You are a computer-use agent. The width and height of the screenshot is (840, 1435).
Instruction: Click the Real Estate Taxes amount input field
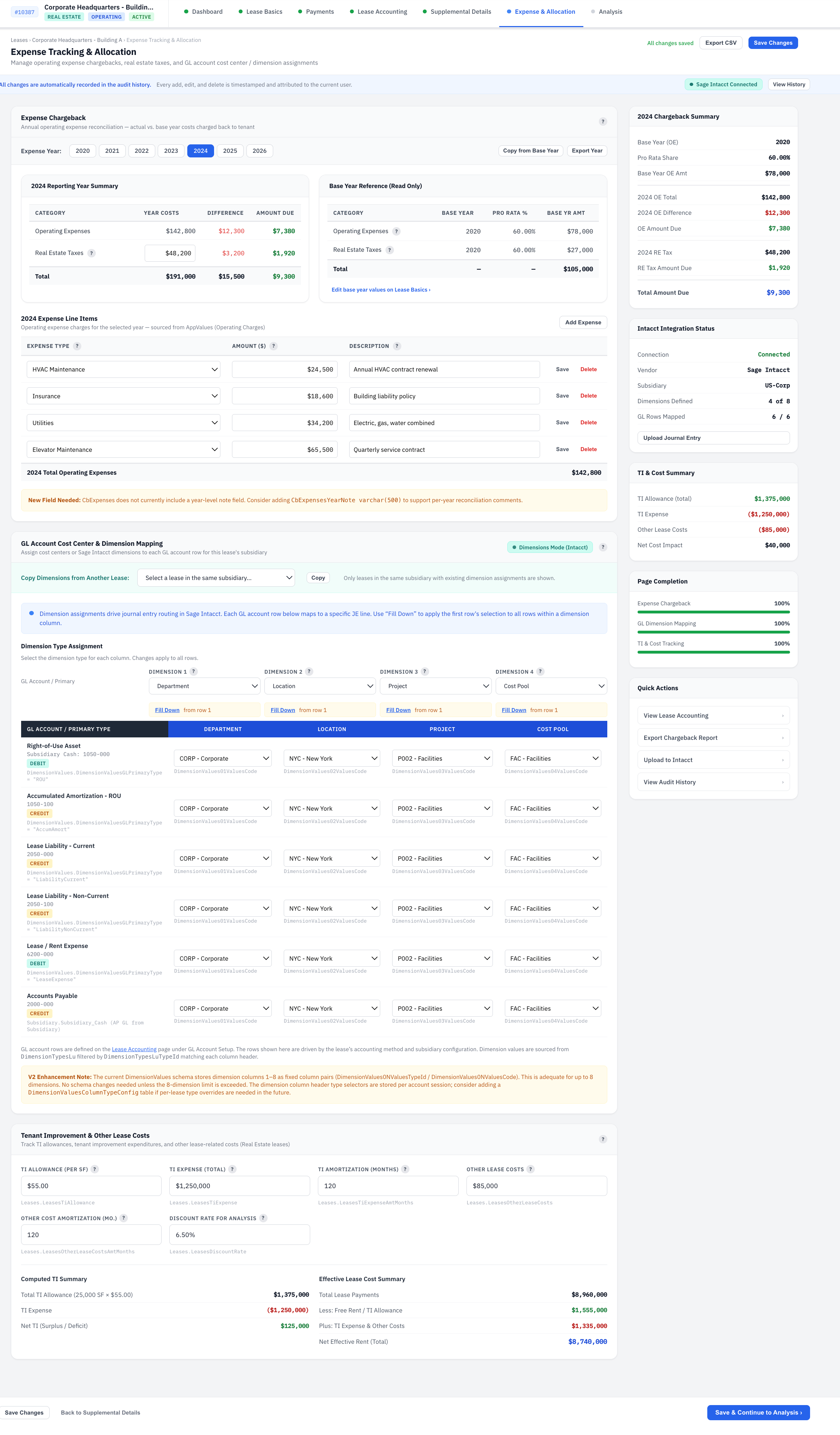[x=170, y=253]
